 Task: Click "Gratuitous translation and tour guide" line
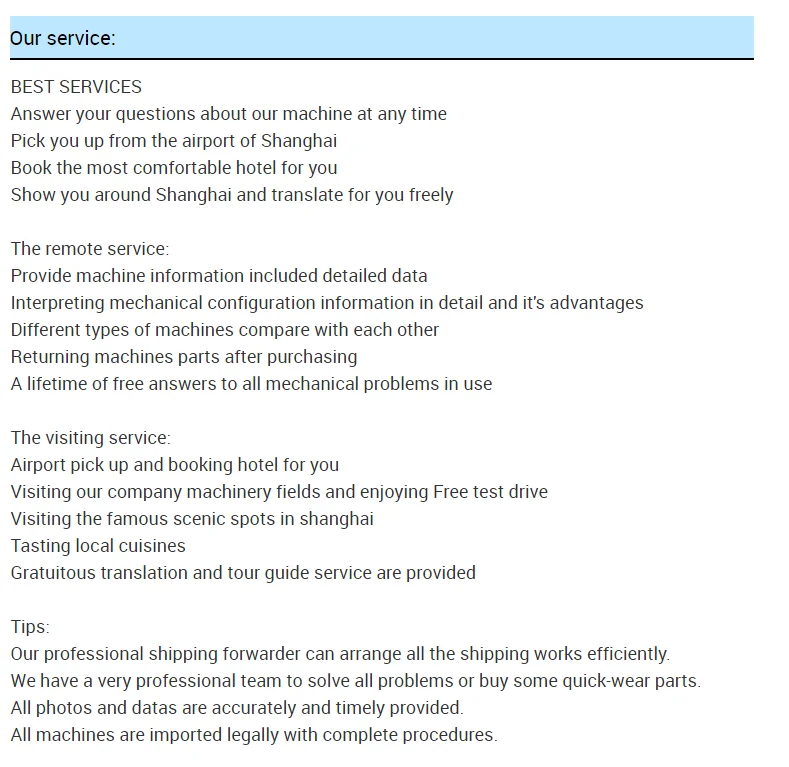click(243, 573)
